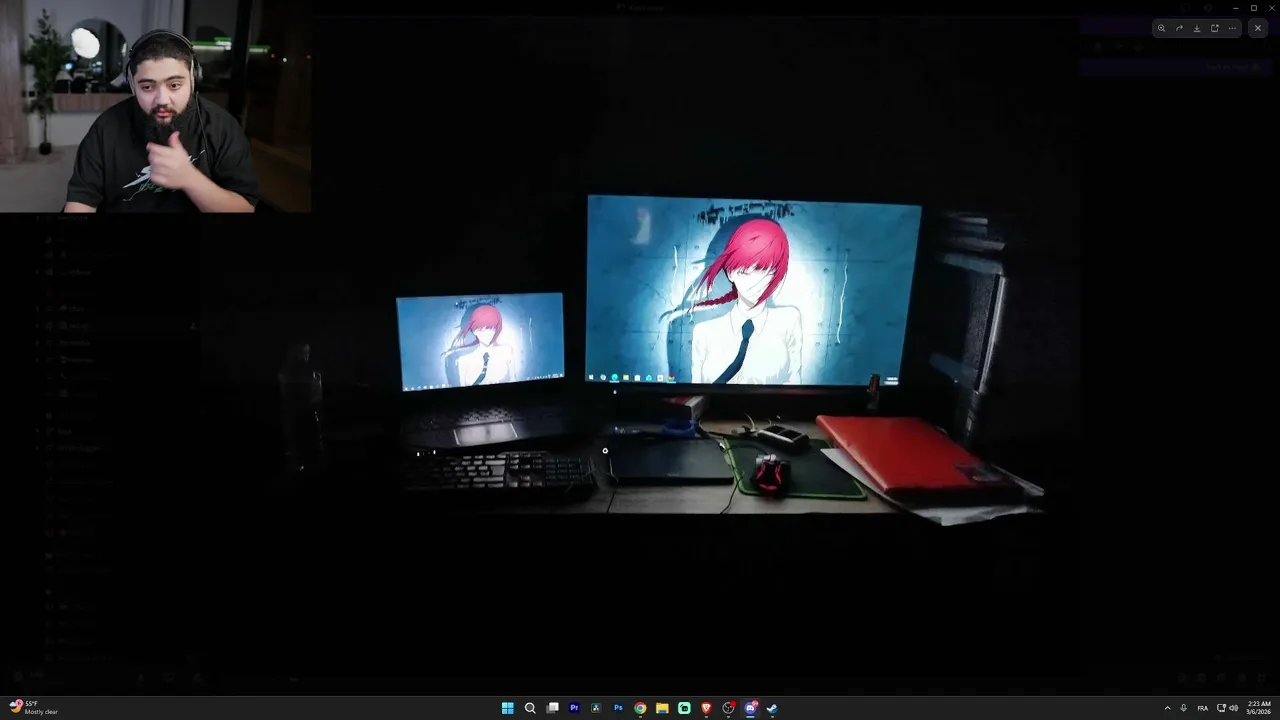Open Windows Search from the taskbar

(530, 708)
